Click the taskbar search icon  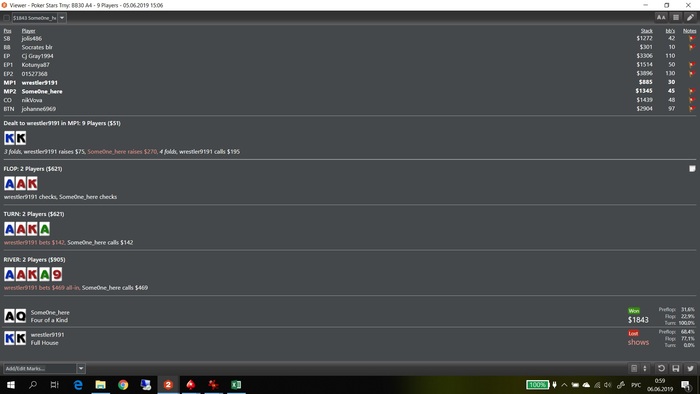[x=33, y=385]
